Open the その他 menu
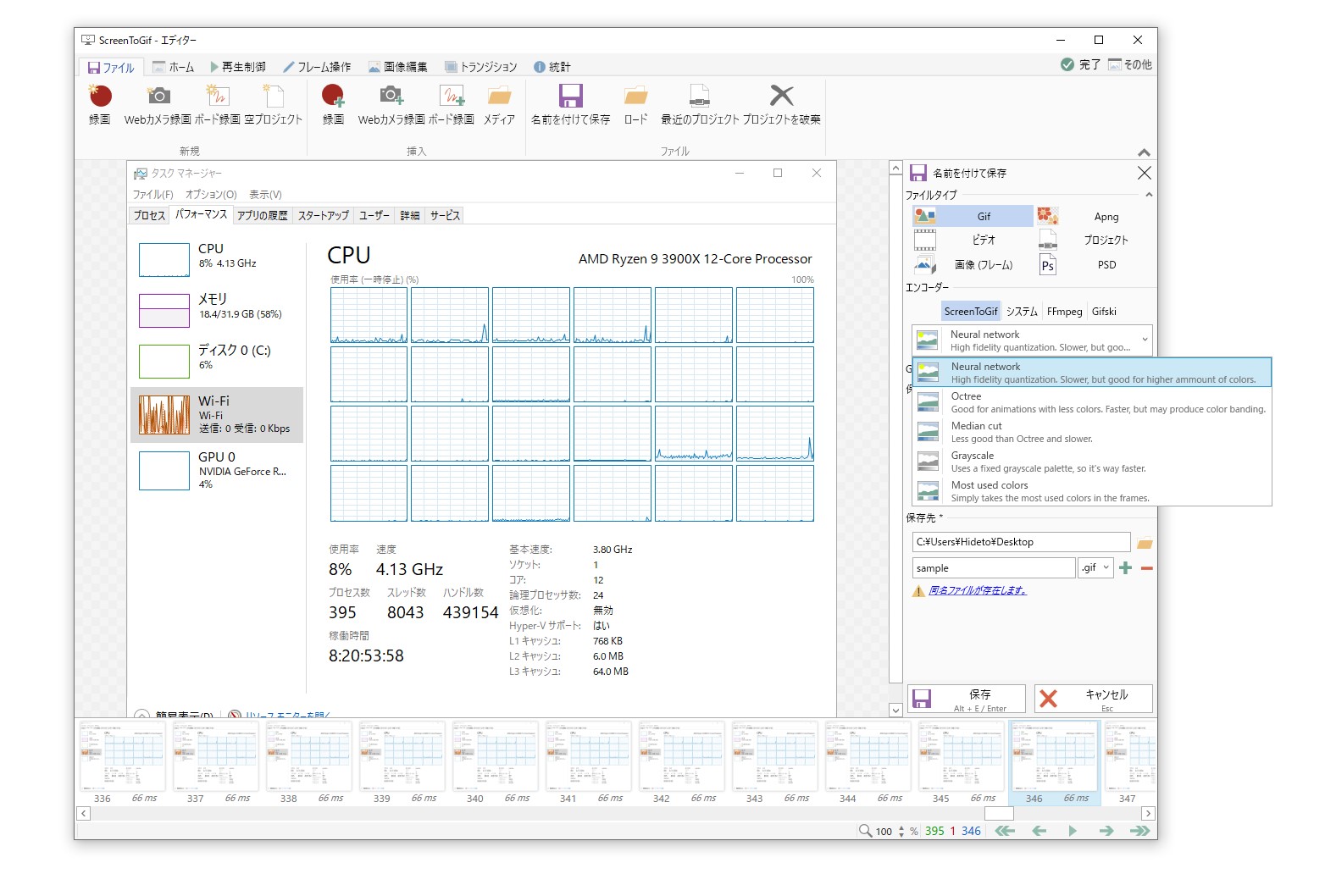This screenshot has height=896, width=1325. tap(1130, 64)
